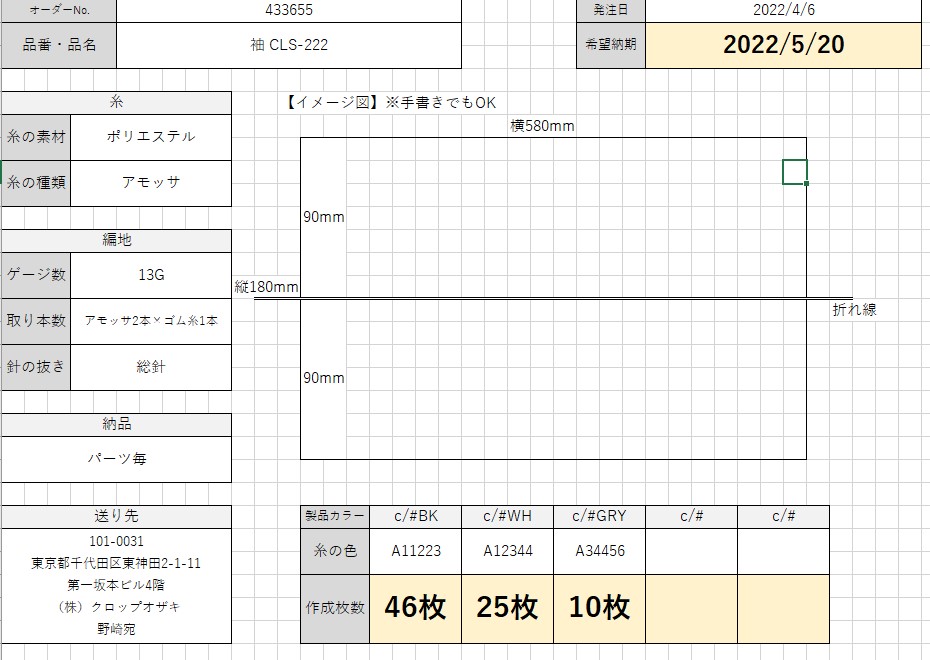Select the 糸の色 row label

pyautogui.click(x=335, y=551)
